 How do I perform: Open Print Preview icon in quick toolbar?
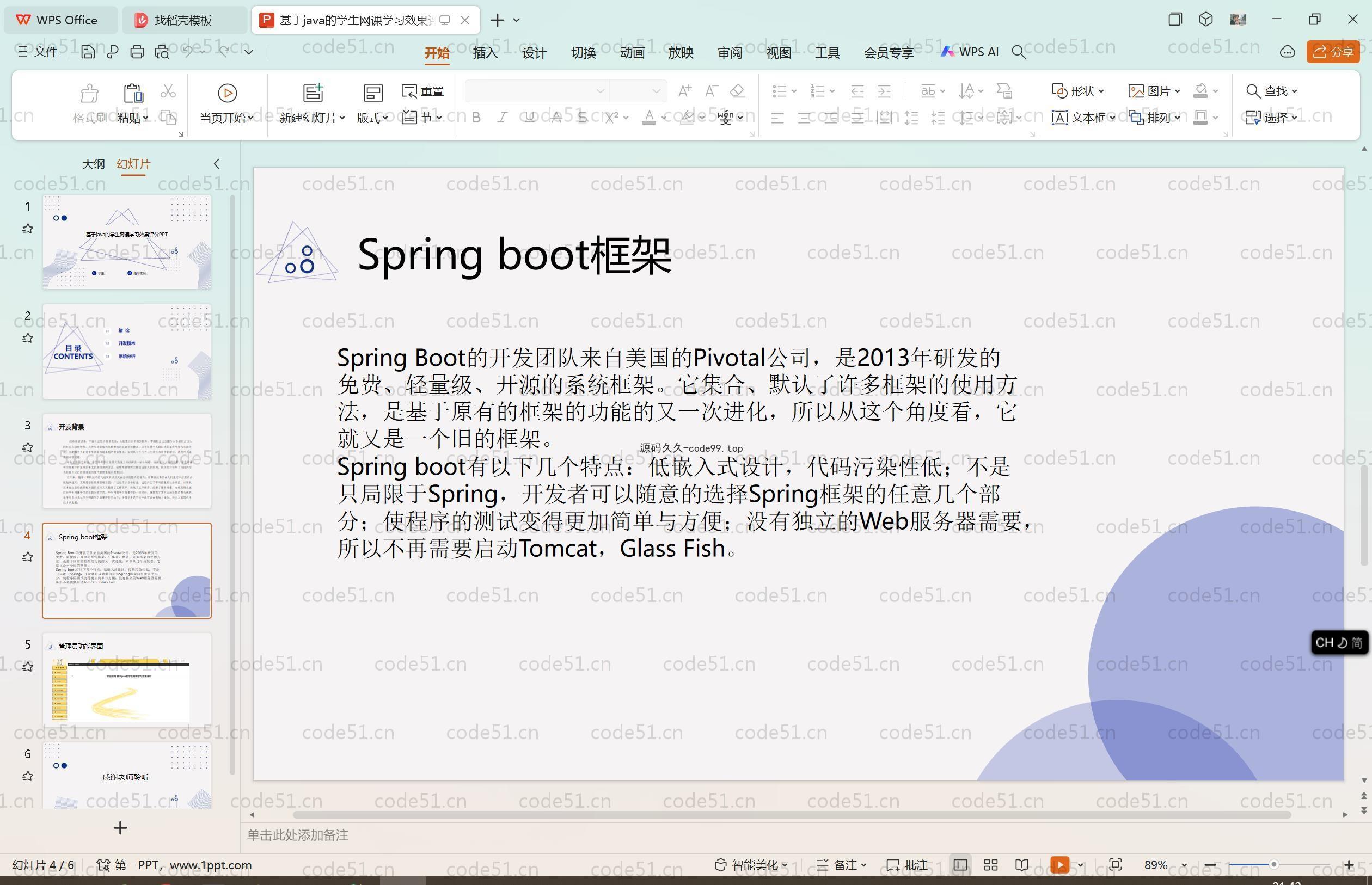click(x=162, y=52)
